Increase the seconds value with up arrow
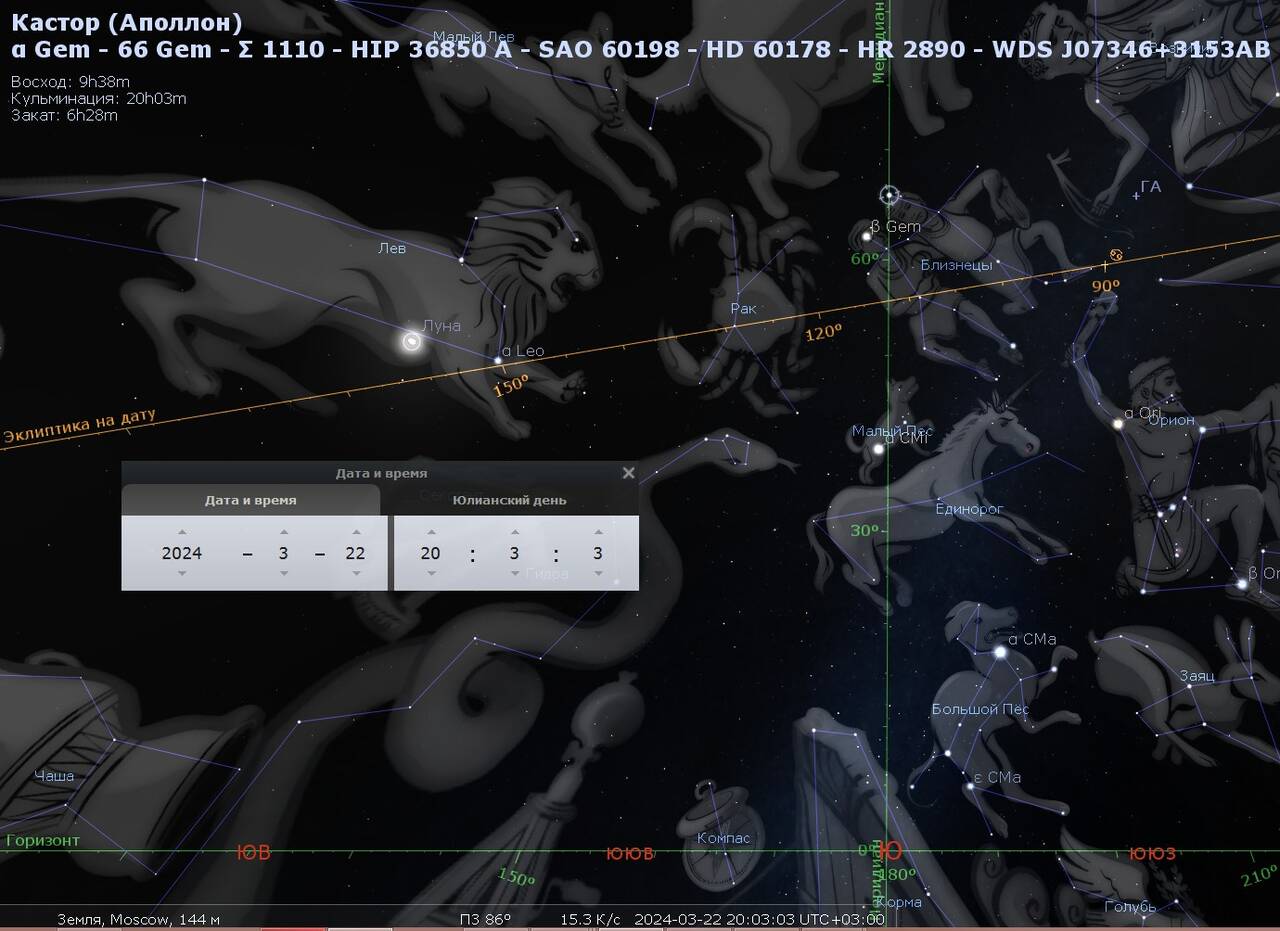The width and height of the screenshot is (1280, 931). point(598,533)
